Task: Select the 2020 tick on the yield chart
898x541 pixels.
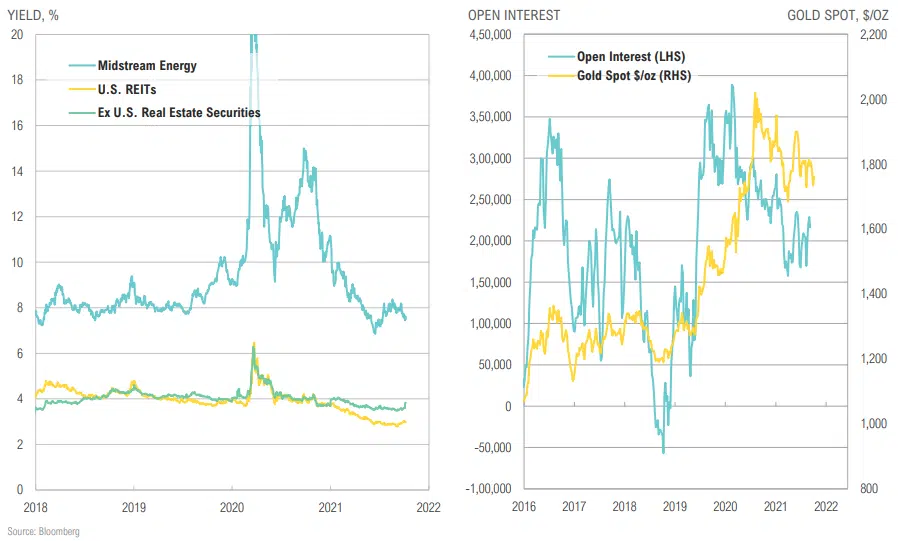Action: (x=232, y=506)
